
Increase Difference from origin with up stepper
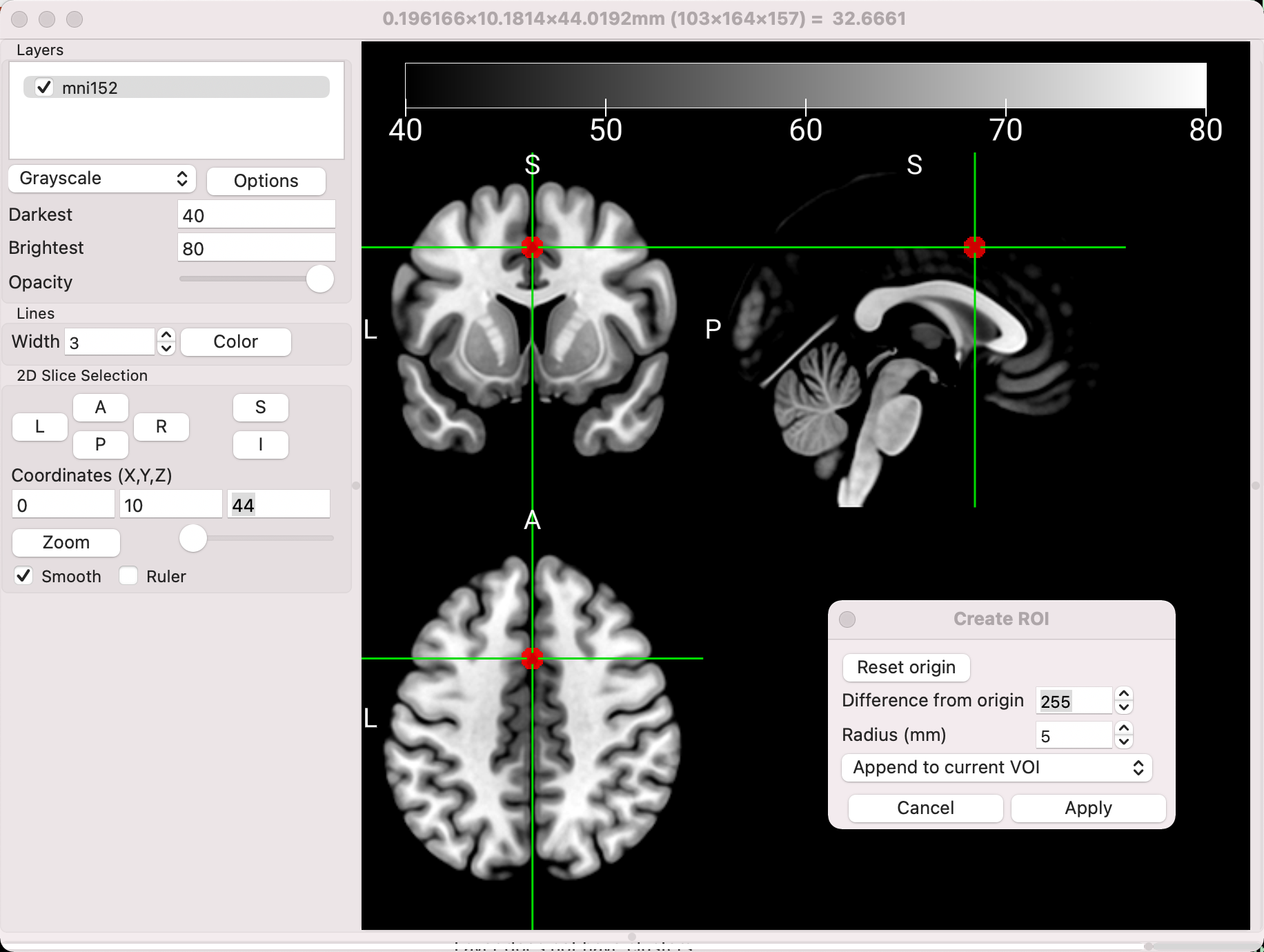click(x=1124, y=694)
